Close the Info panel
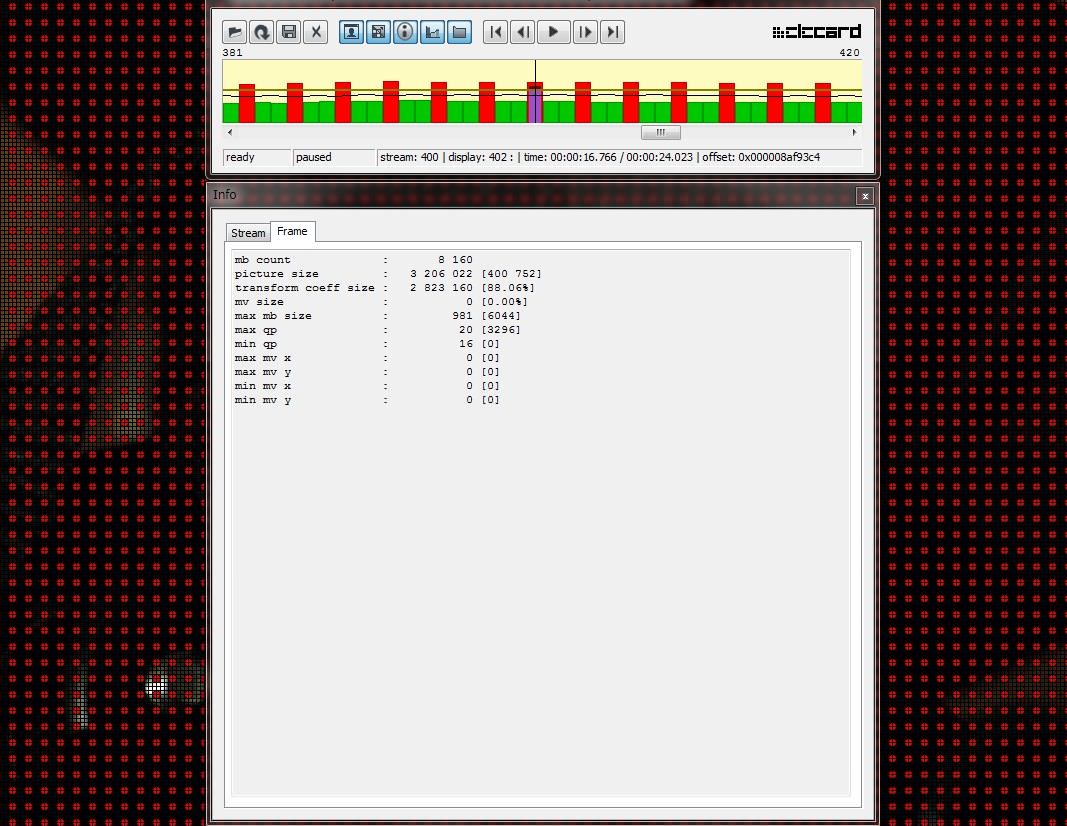Viewport: 1067px width, 826px height. point(865,196)
